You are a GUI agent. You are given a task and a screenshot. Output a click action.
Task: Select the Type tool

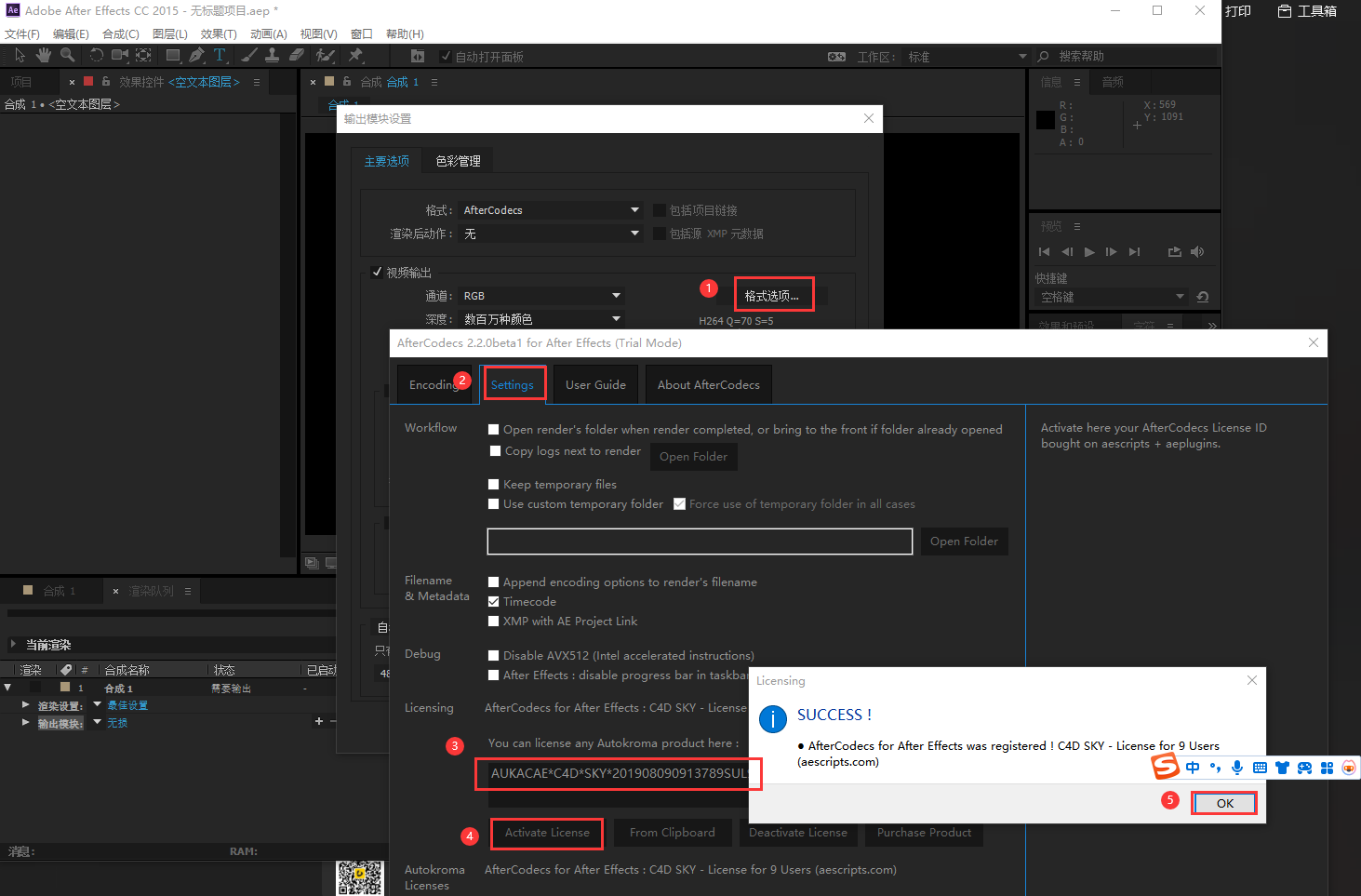(220, 55)
